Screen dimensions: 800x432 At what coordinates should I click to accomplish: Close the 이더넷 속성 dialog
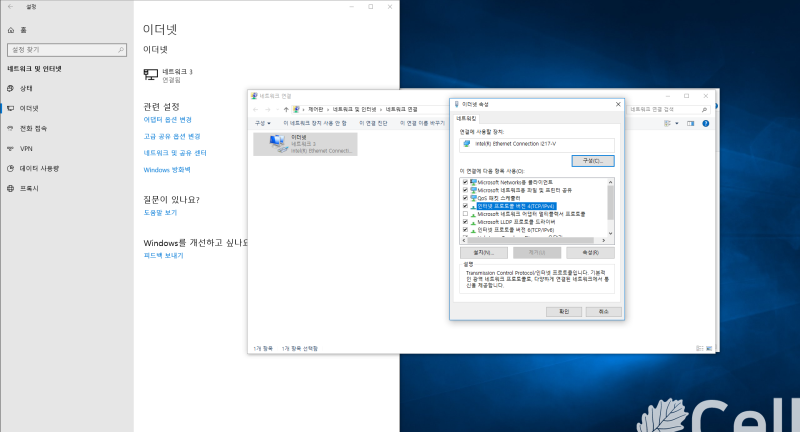coord(618,104)
